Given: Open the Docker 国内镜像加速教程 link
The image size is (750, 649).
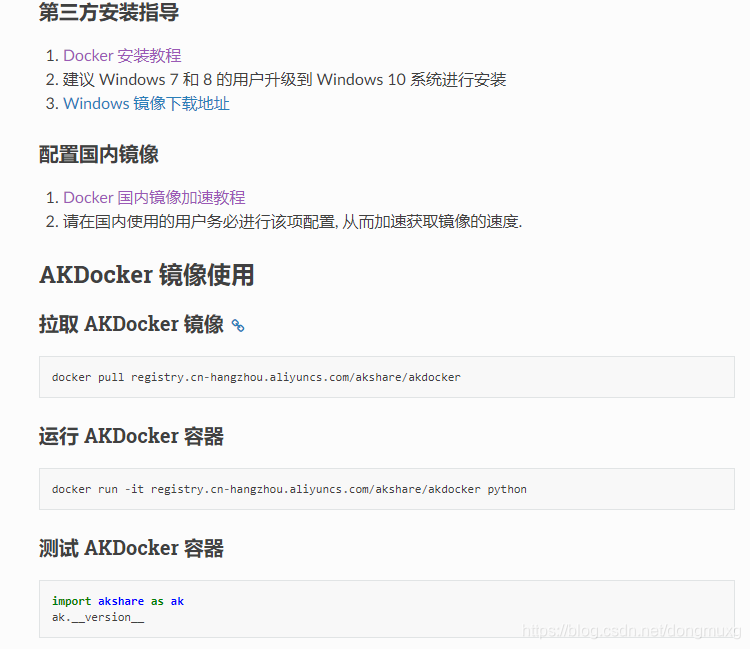Looking at the screenshot, I should tap(154, 198).
